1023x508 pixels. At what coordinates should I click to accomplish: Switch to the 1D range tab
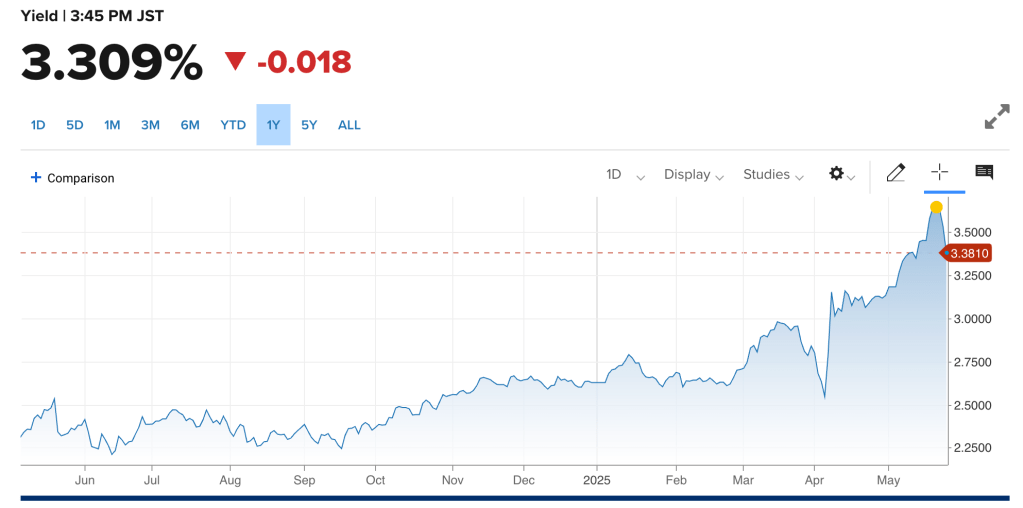[x=38, y=125]
